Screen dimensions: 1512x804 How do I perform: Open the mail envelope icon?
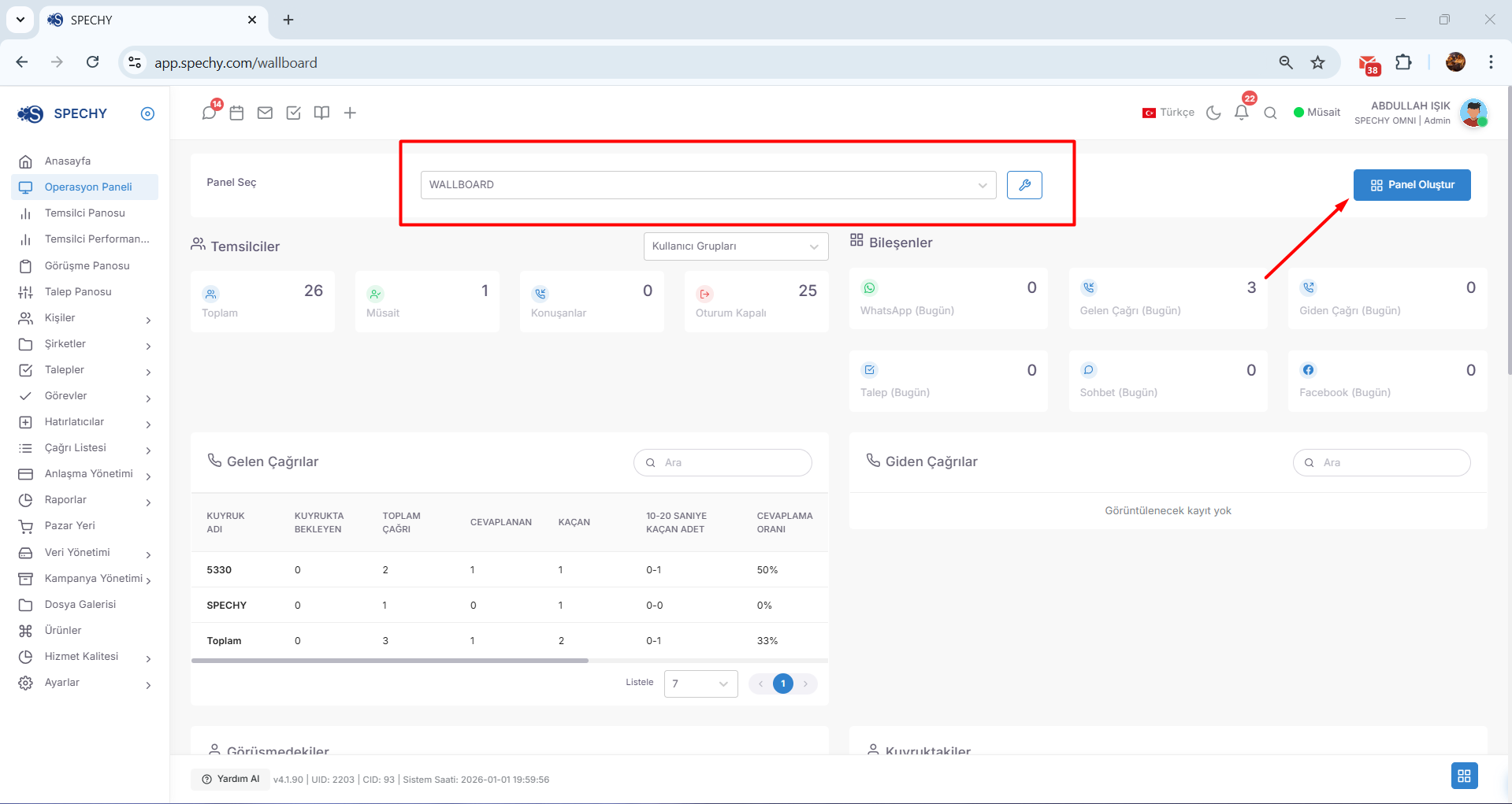coord(265,113)
